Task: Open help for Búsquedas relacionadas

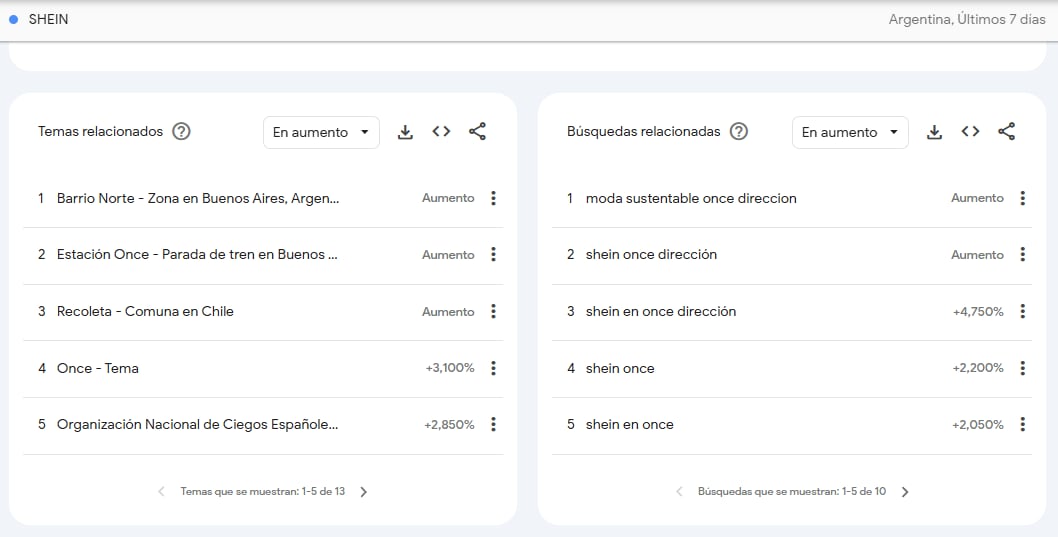Action: click(x=739, y=132)
